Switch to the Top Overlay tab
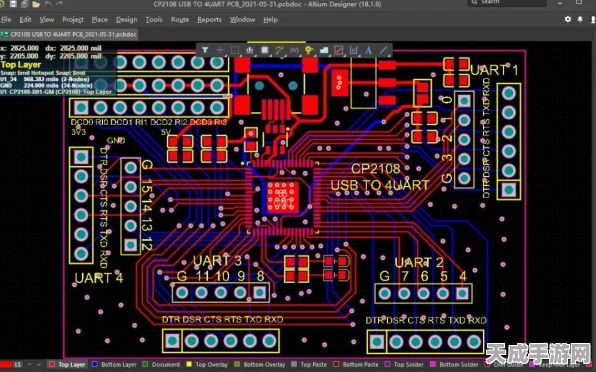The image size is (596, 372). tap(207, 364)
